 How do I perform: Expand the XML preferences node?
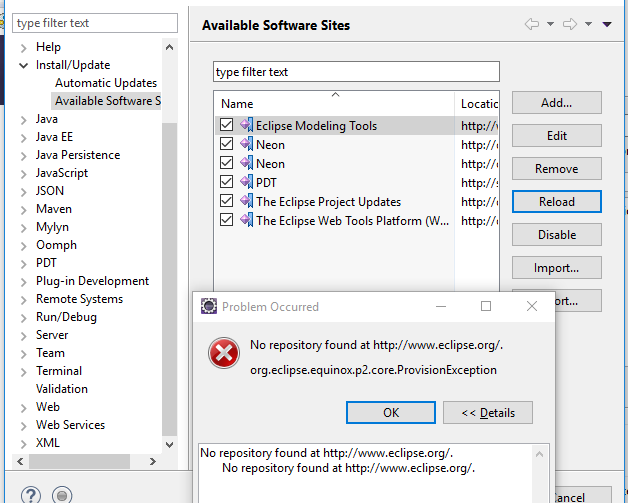[x=24, y=444]
